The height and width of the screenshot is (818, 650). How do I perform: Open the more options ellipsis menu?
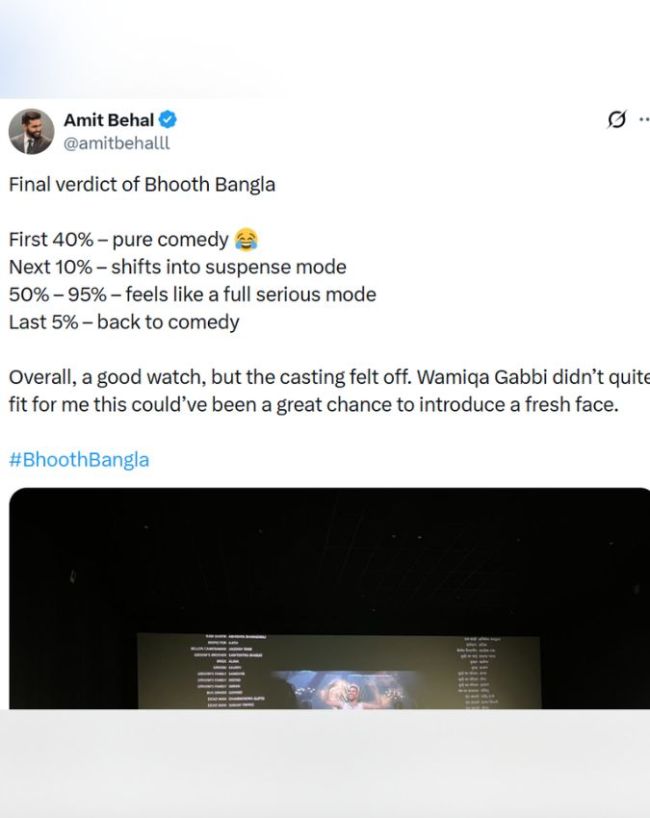coord(644,120)
